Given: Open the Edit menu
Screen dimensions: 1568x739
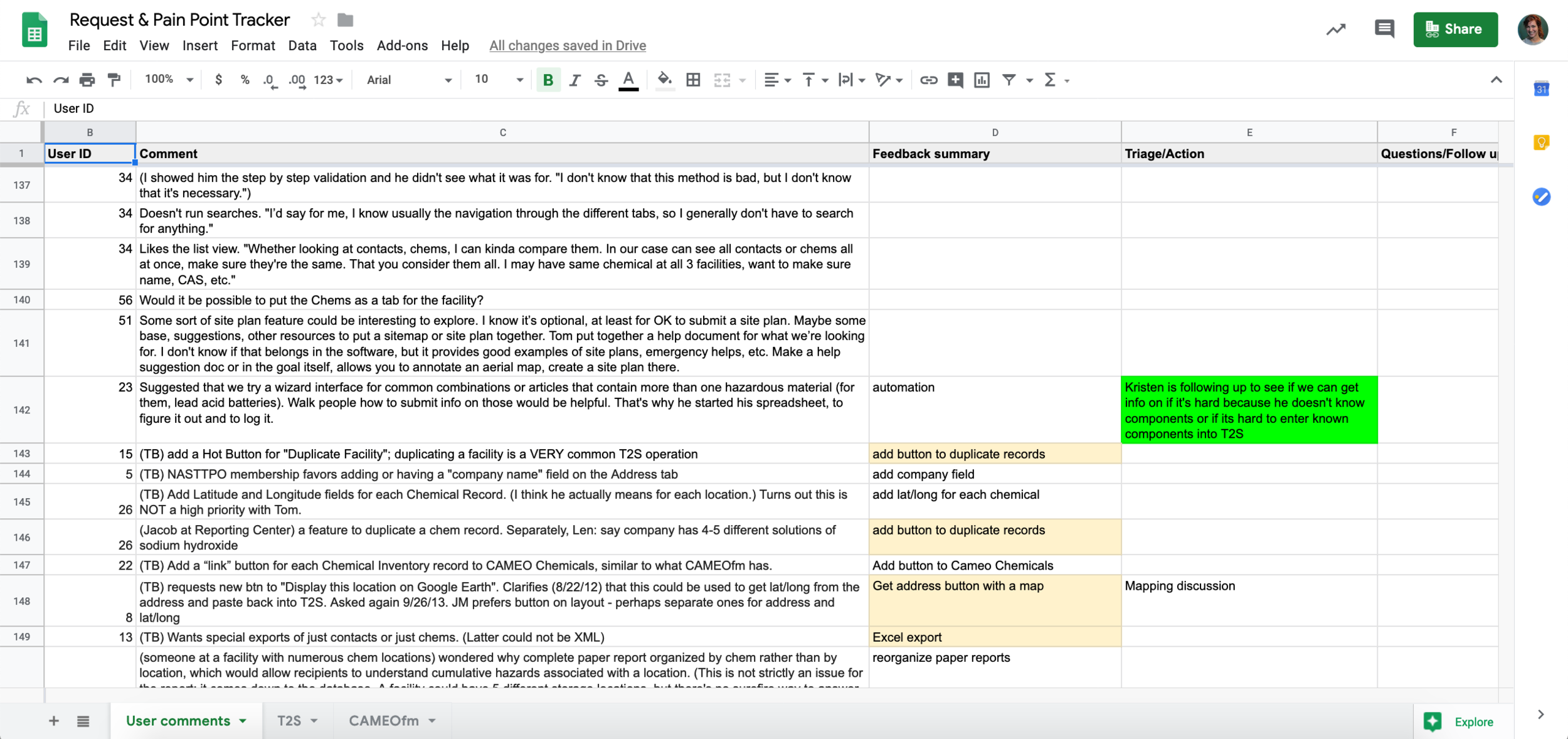Looking at the screenshot, I should point(115,46).
